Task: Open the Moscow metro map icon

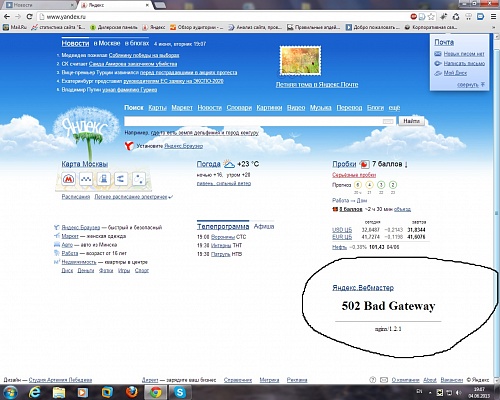Action: pos(69,179)
